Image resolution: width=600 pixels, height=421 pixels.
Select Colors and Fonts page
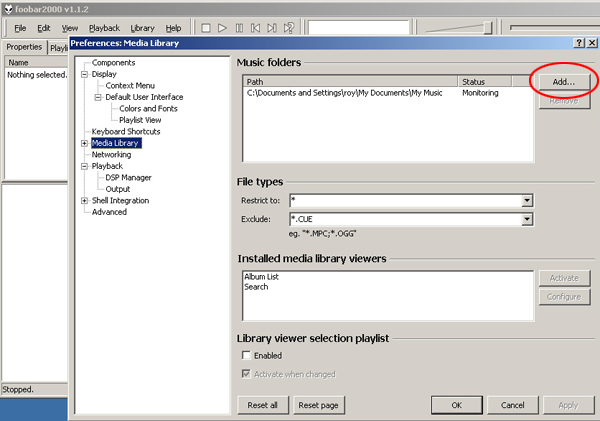tap(148, 108)
